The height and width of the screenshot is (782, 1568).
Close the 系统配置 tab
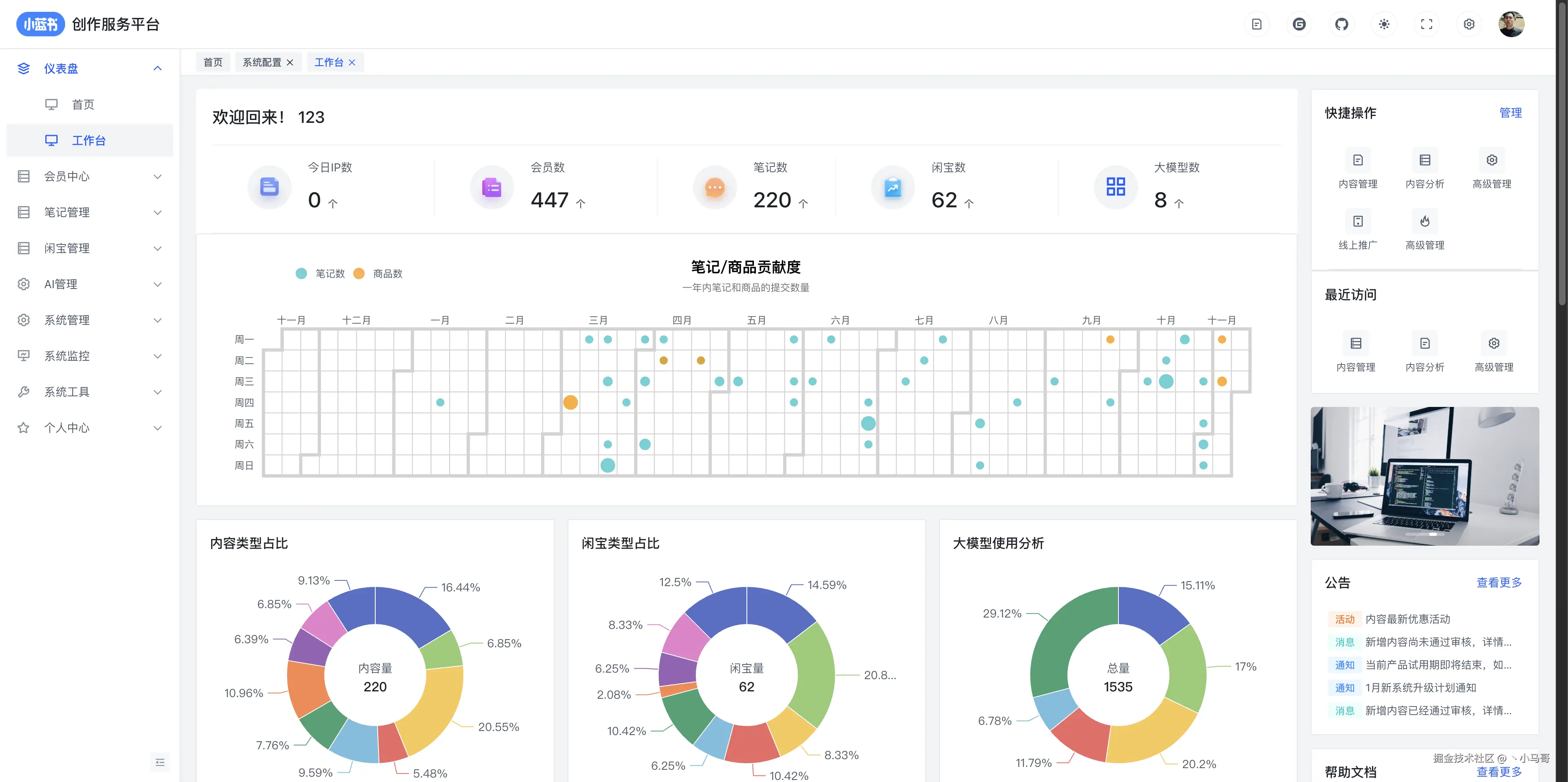click(290, 62)
